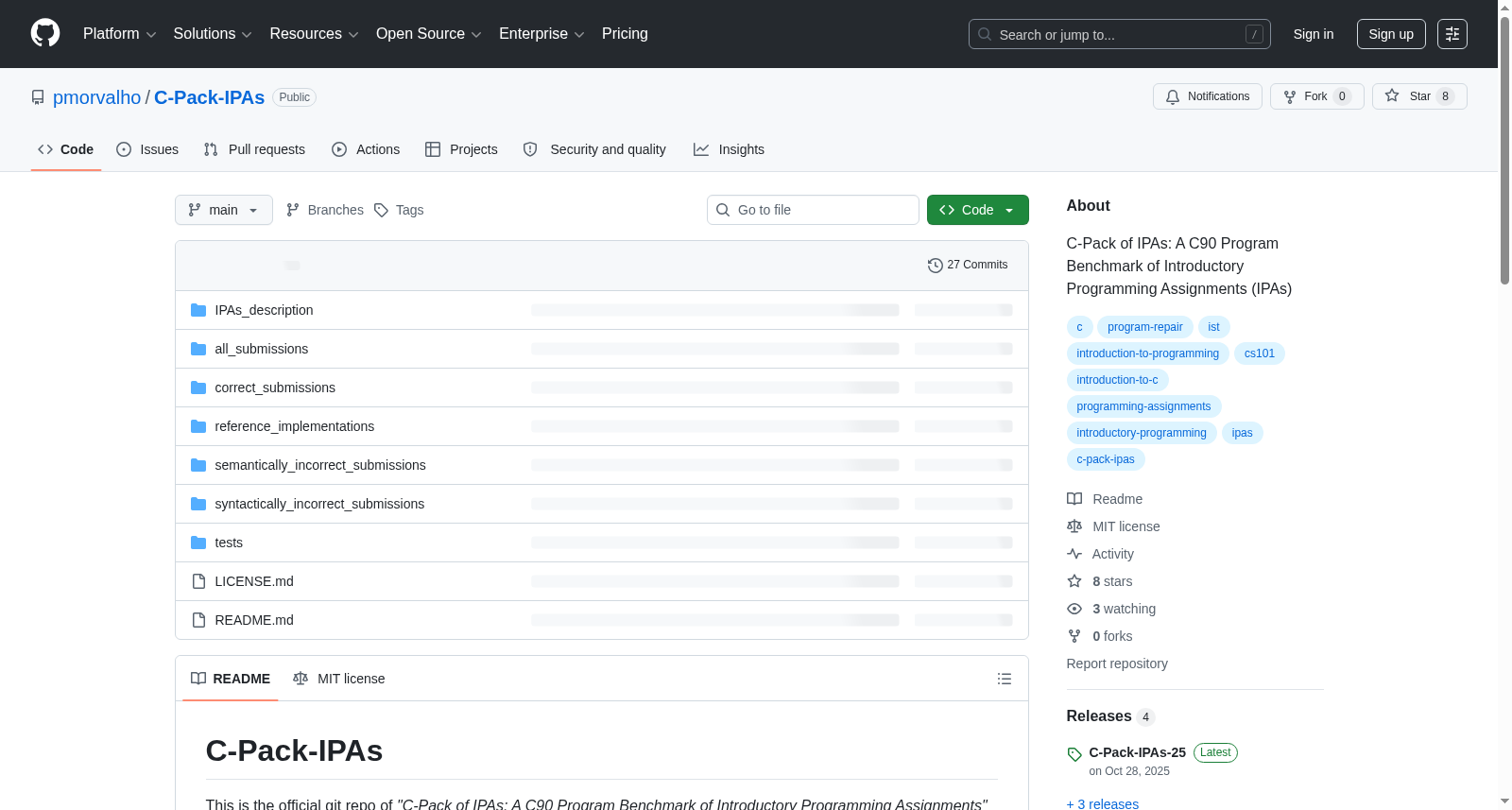Image resolution: width=1512 pixels, height=810 pixels.
Task: Click the Sign up button
Action: pyautogui.click(x=1391, y=34)
